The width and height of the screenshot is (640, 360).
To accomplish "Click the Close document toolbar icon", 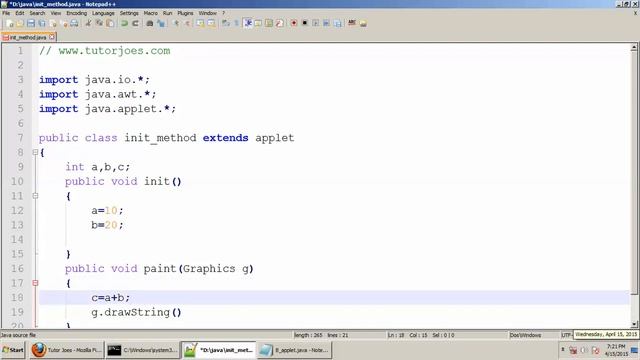I will [x=53, y=23].
